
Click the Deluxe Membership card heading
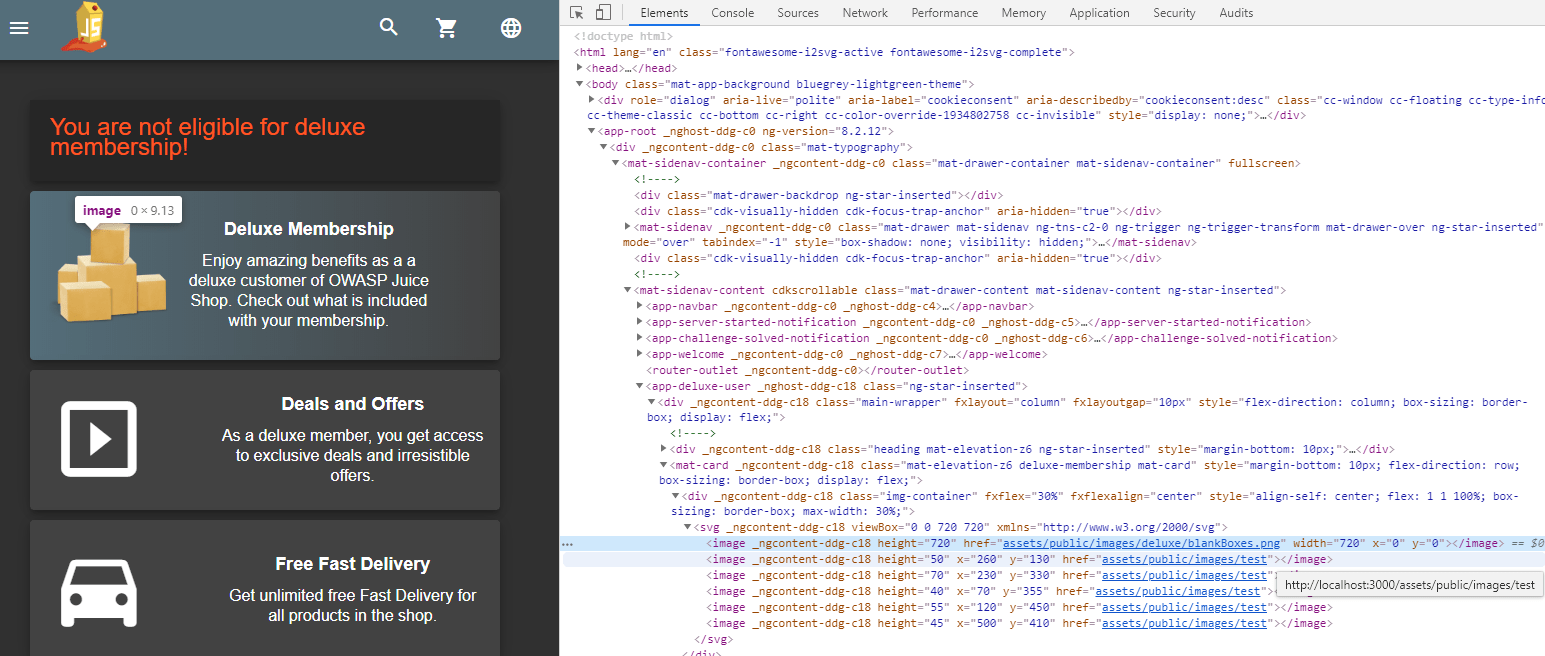coord(309,229)
